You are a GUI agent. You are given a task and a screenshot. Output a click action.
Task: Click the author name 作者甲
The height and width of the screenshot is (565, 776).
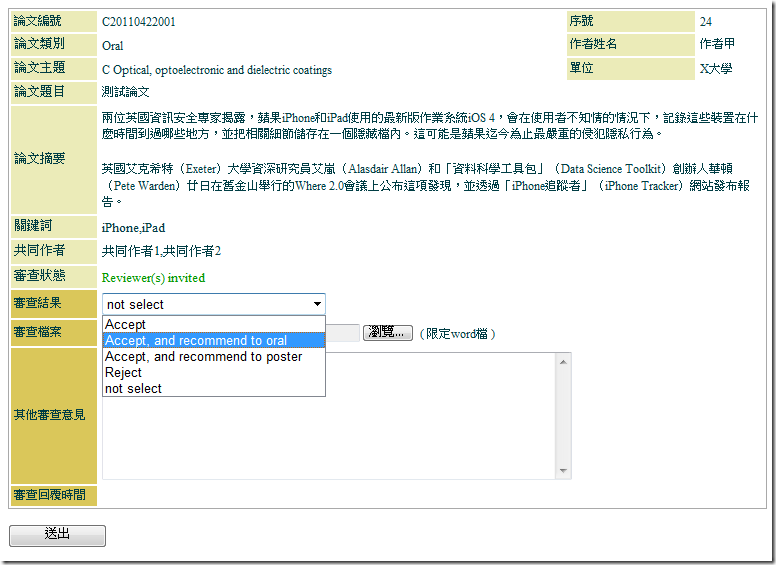coord(717,45)
